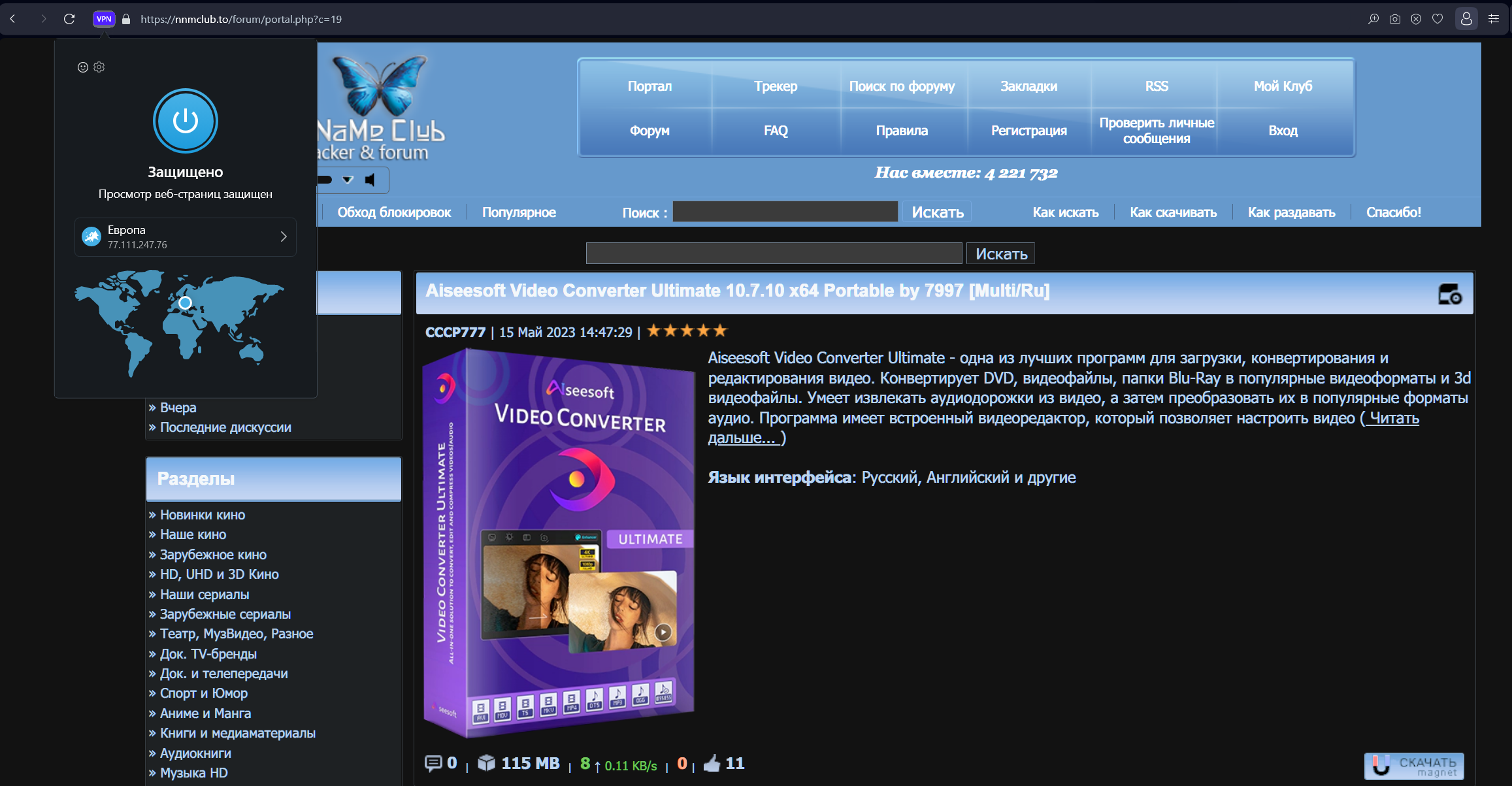Click the address bar URL nnmclub.to

(241, 19)
